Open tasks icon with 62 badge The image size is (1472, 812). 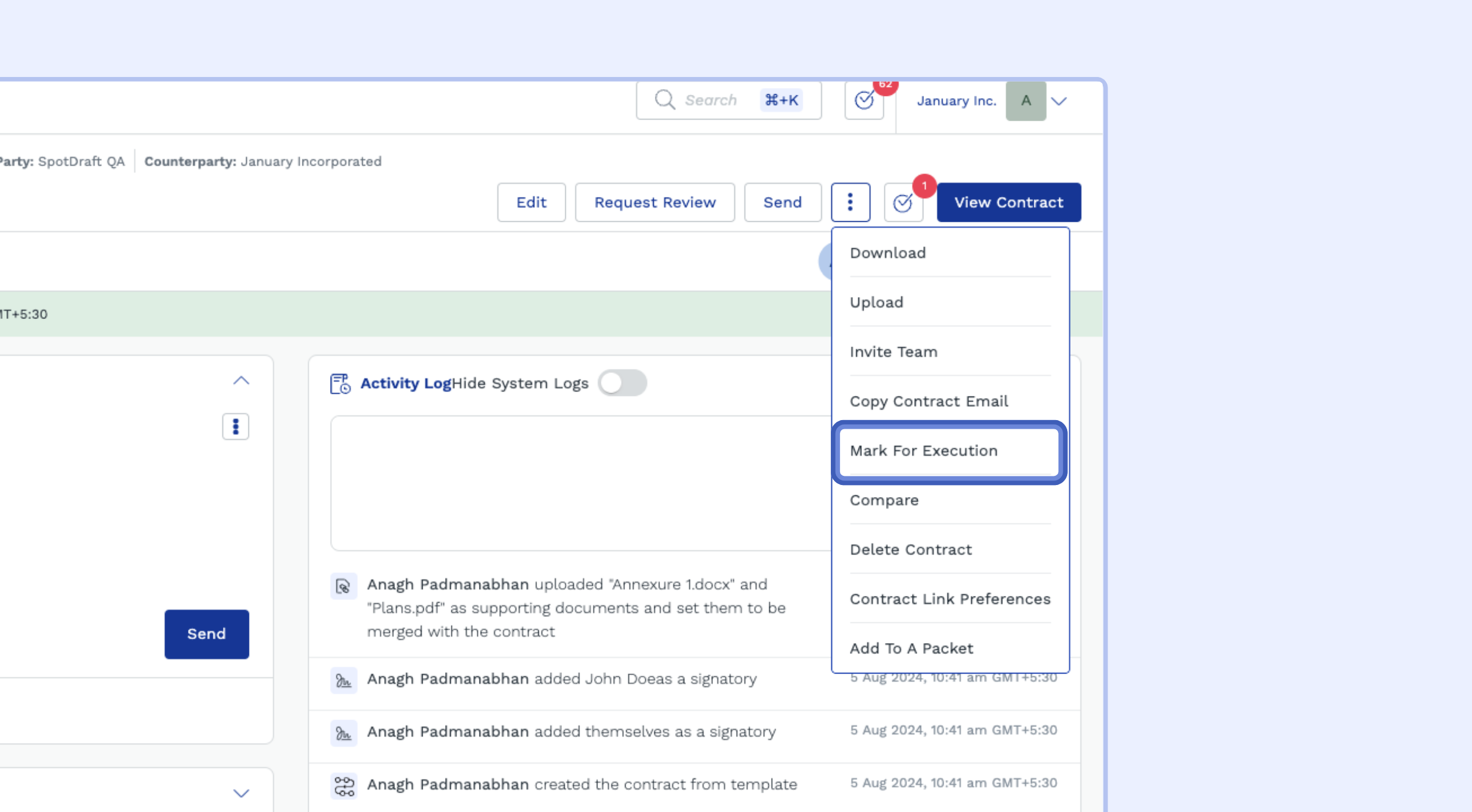coord(864,101)
